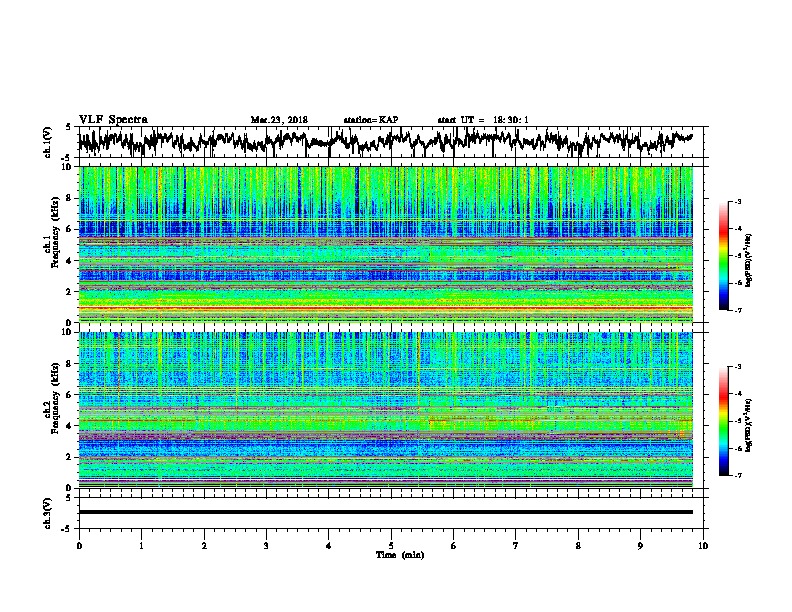Click the ch.1 spectrogram color scale bar

coord(723,256)
